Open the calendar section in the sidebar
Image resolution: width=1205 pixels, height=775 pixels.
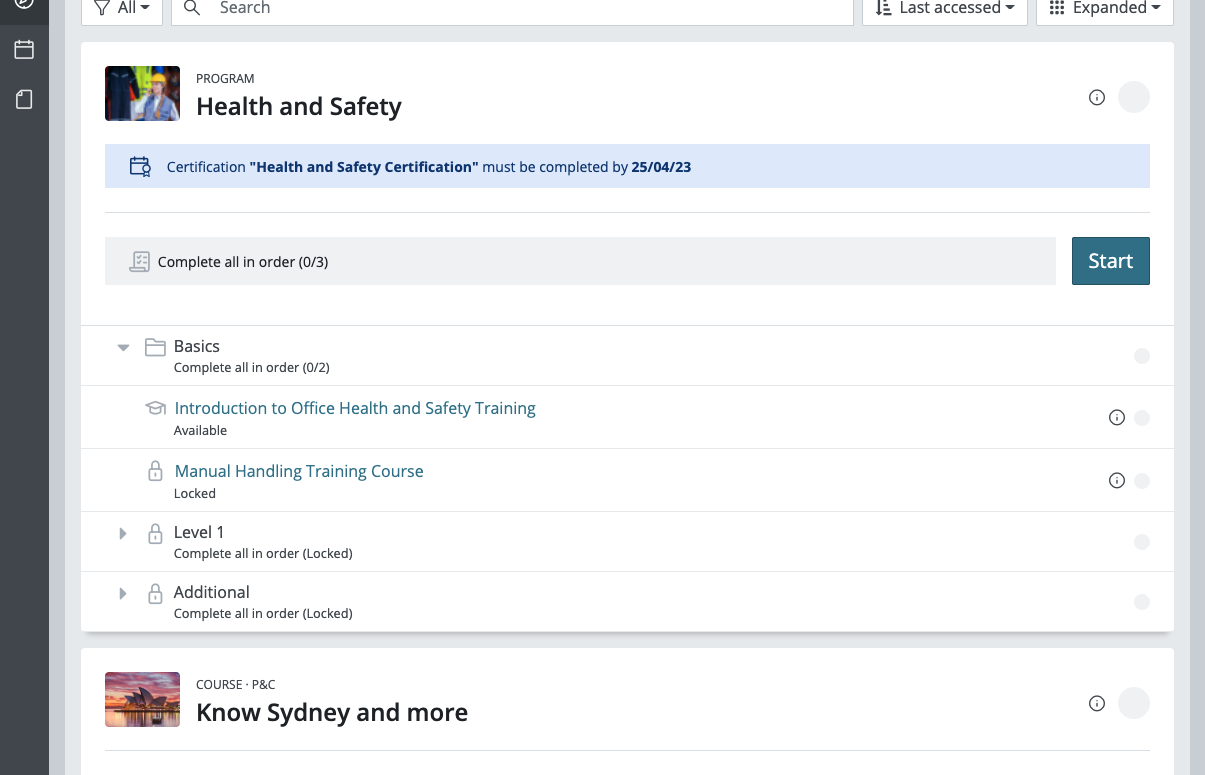[24, 48]
